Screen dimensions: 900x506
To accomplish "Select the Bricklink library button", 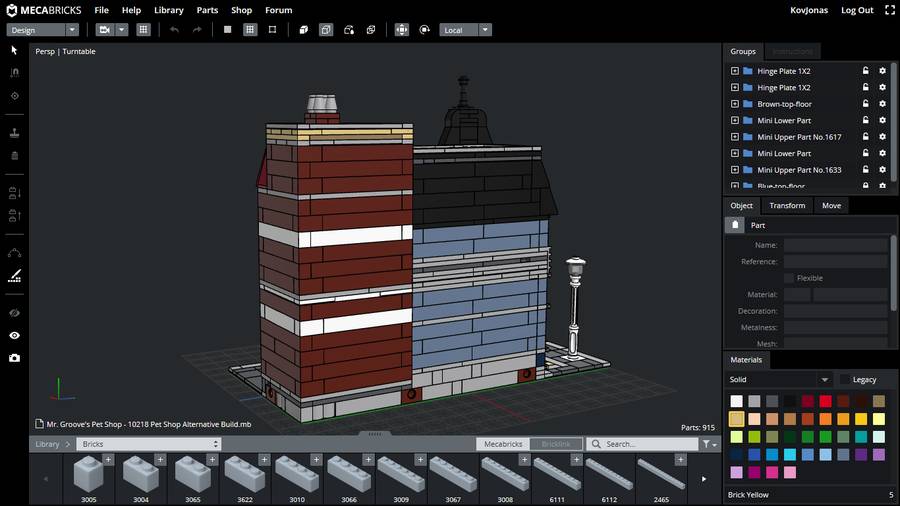I will 556,444.
